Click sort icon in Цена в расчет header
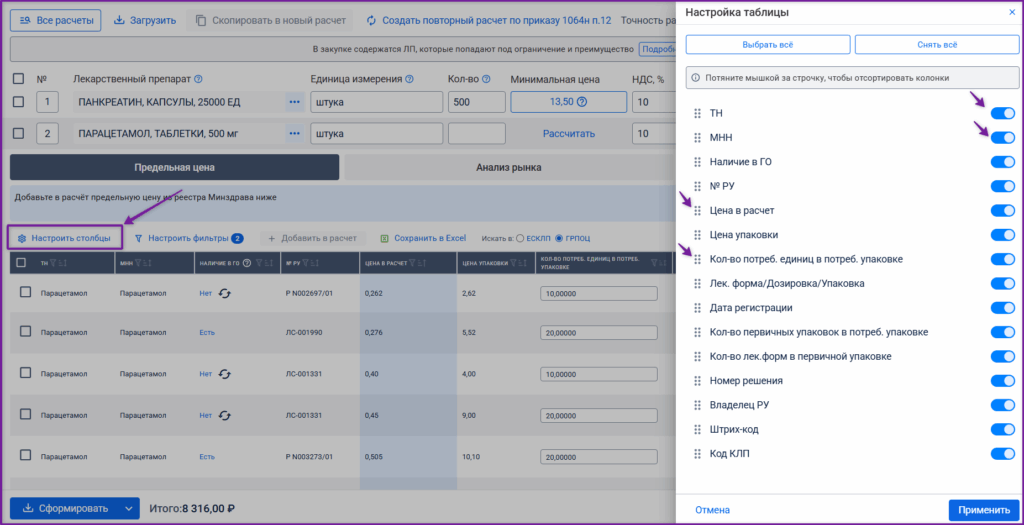Image resolution: width=1024 pixels, height=525 pixels. 422,263
